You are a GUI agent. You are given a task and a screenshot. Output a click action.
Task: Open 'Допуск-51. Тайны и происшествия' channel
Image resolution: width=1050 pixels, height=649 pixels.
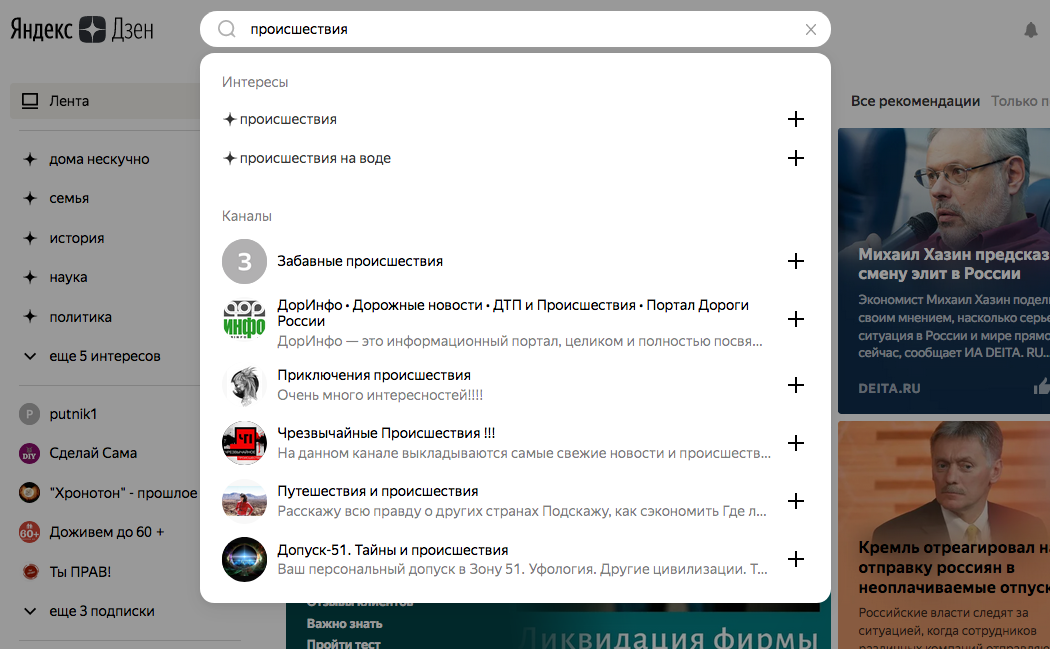(392, 550)
